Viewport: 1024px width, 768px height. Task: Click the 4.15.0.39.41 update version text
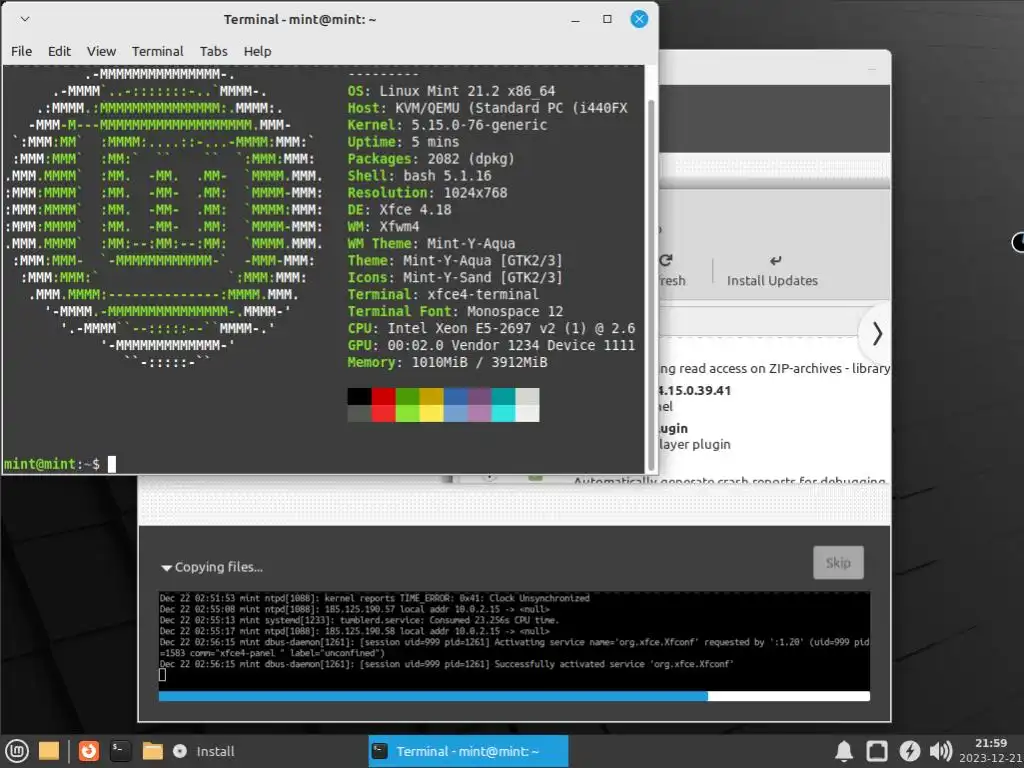[x=695, y=391]
